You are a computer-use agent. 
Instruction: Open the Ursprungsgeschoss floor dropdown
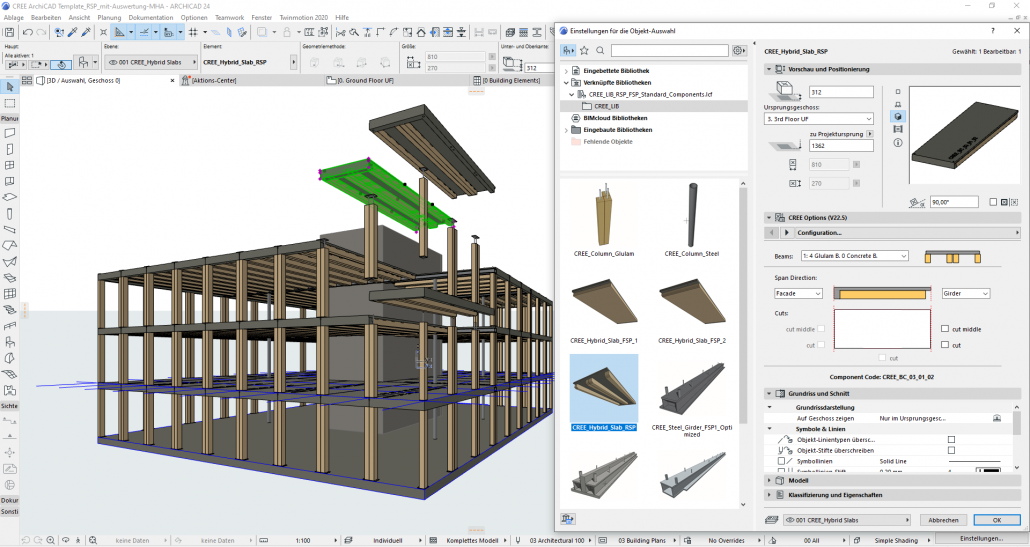(818, 118)
